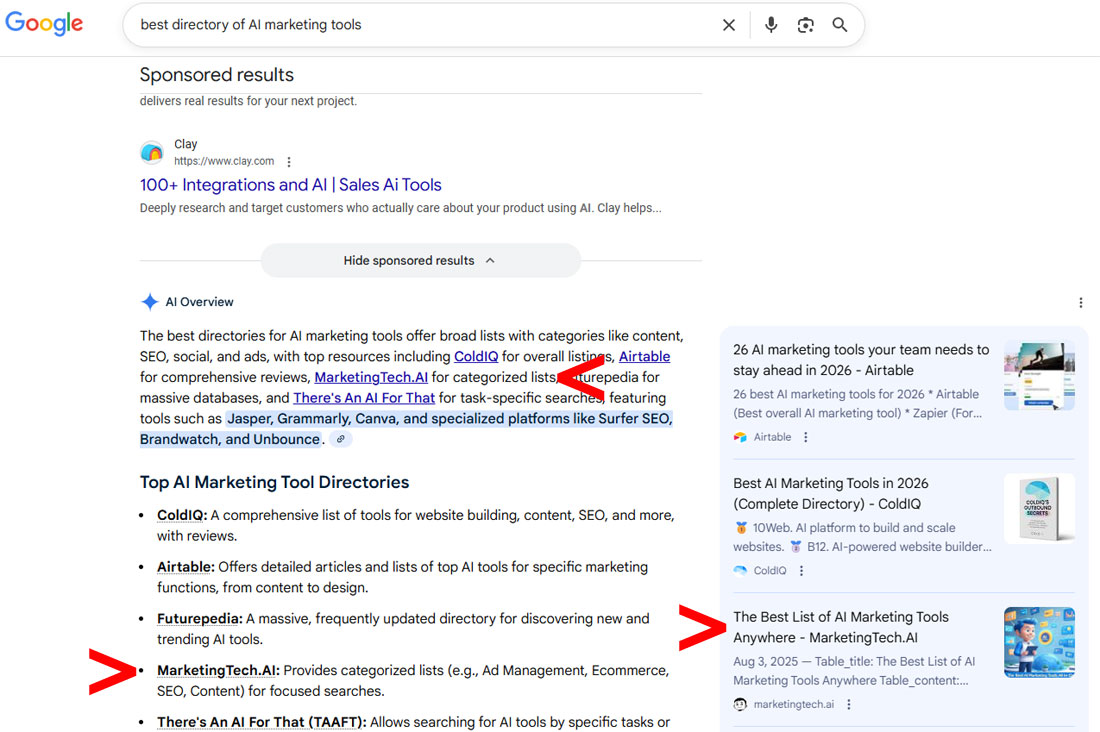Follow the MarketingTech.AI link for categorized lists
The image size is (1100, 732).
click(371, 377)
